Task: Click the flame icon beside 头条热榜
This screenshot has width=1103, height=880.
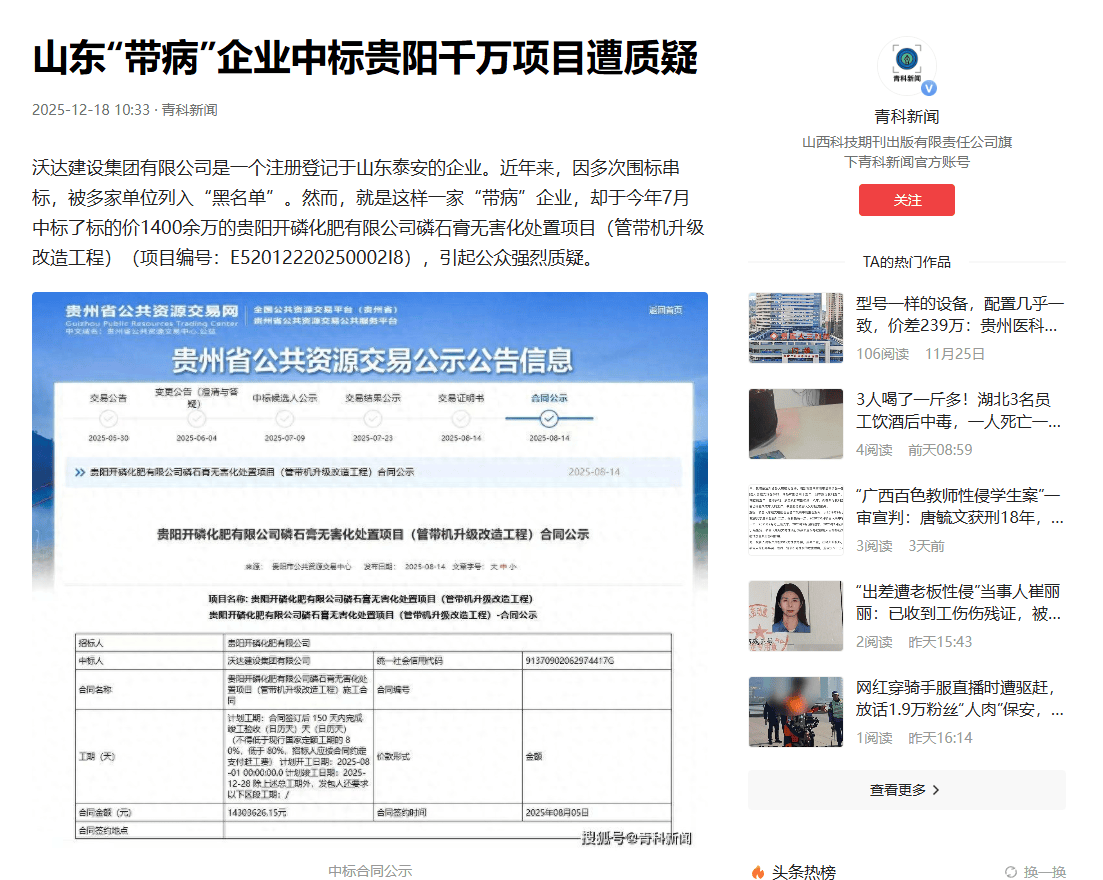Action: (x=758, y=872)
